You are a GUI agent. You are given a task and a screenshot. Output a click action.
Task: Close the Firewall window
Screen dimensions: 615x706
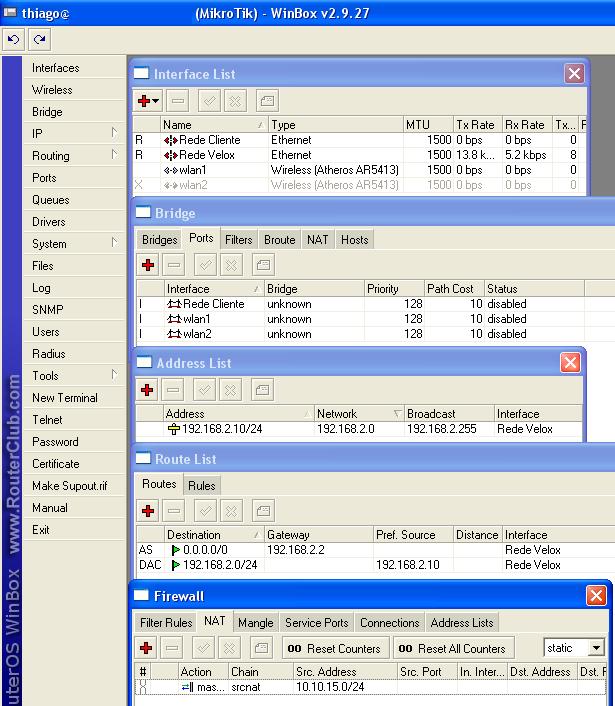point(596,596)
